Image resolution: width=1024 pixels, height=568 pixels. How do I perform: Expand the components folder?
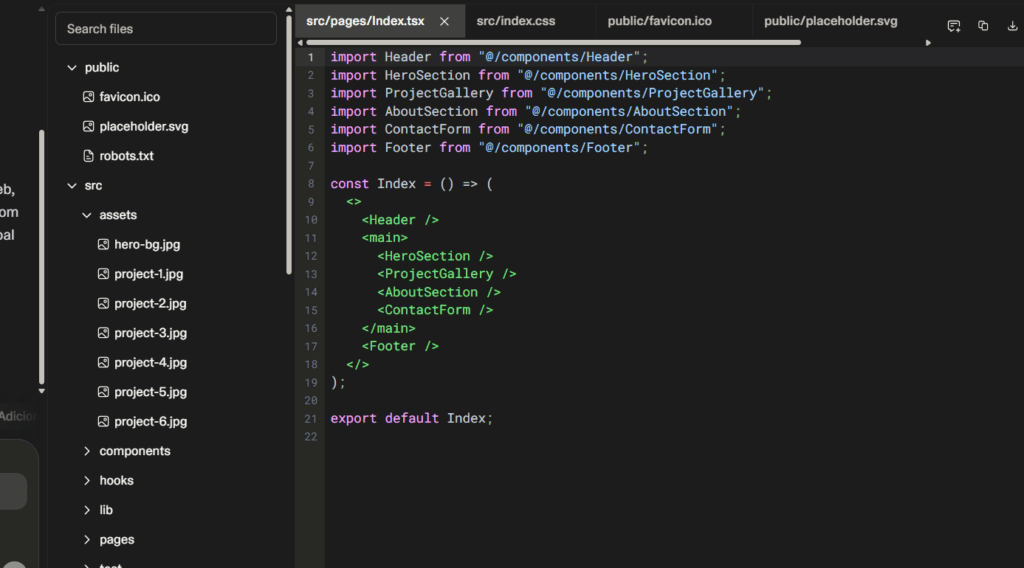87,451
